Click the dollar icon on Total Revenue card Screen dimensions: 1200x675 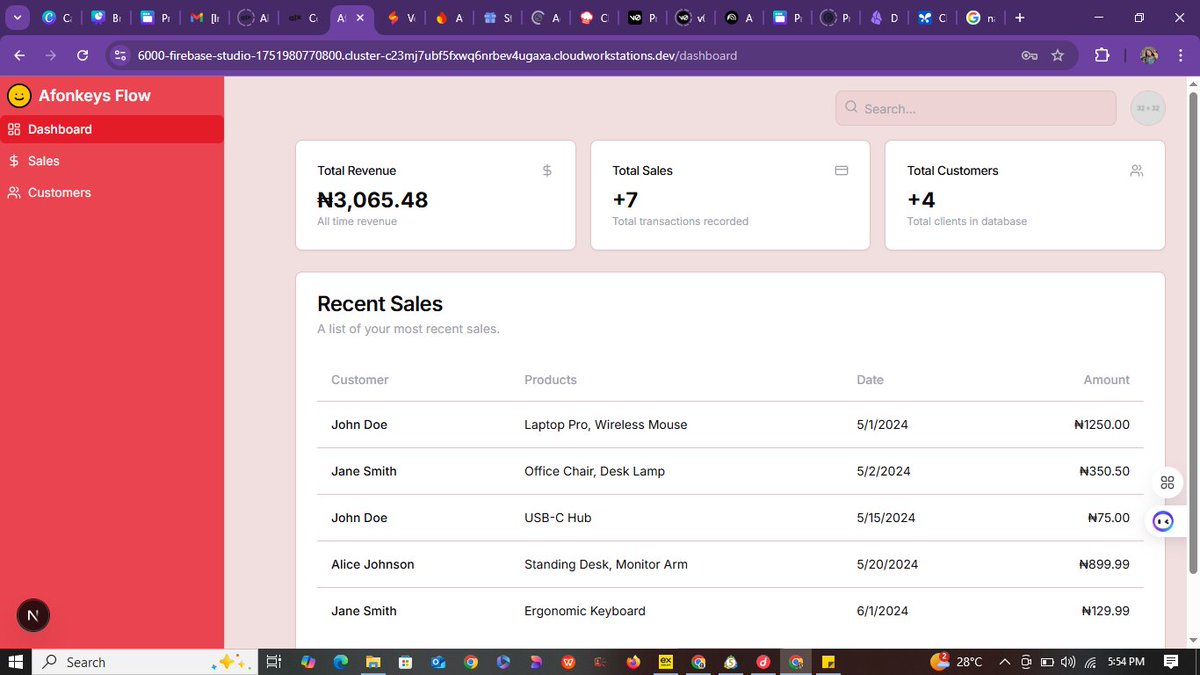pos(546,170)
